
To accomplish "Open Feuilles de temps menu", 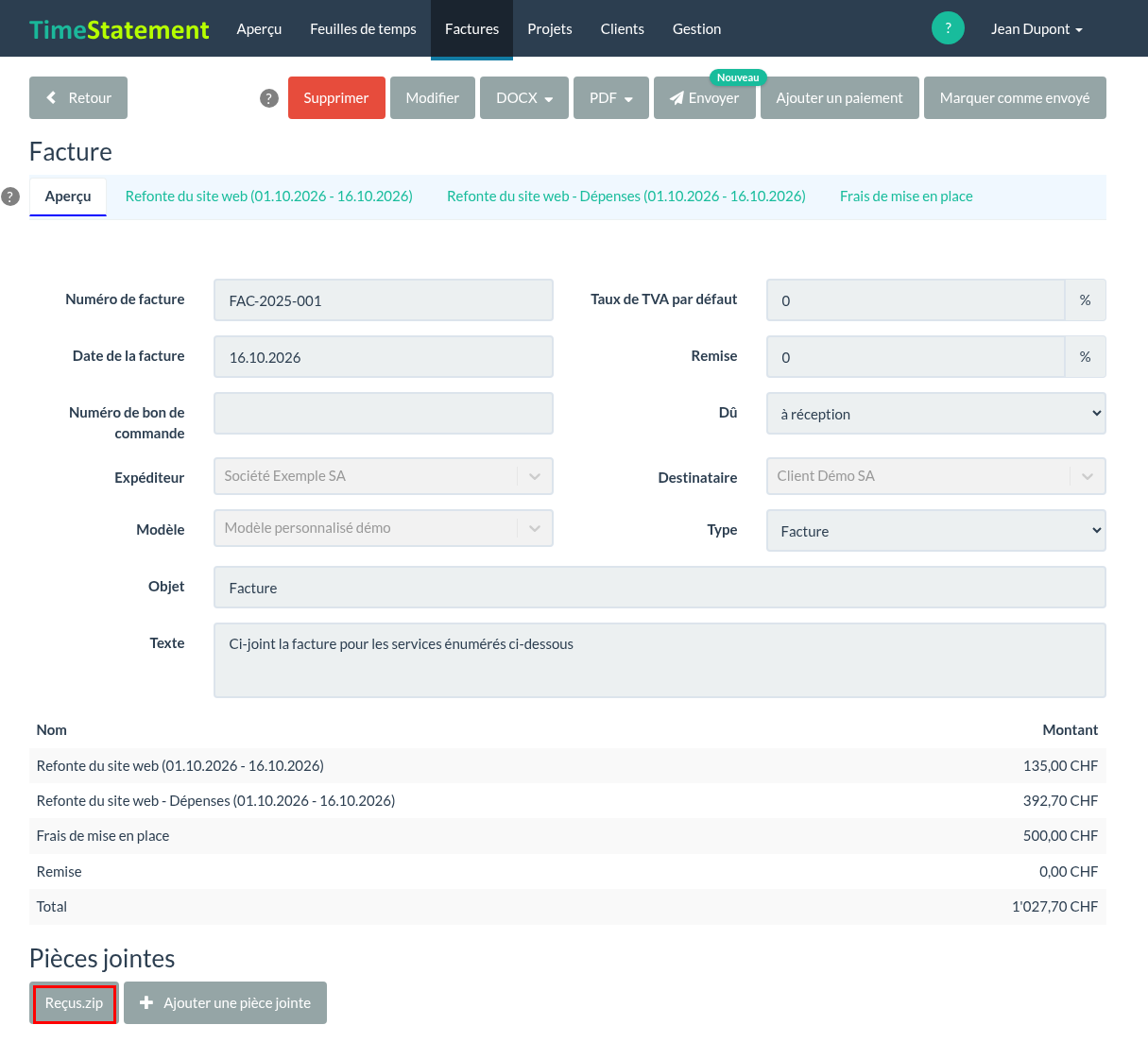I will [363, 29].
